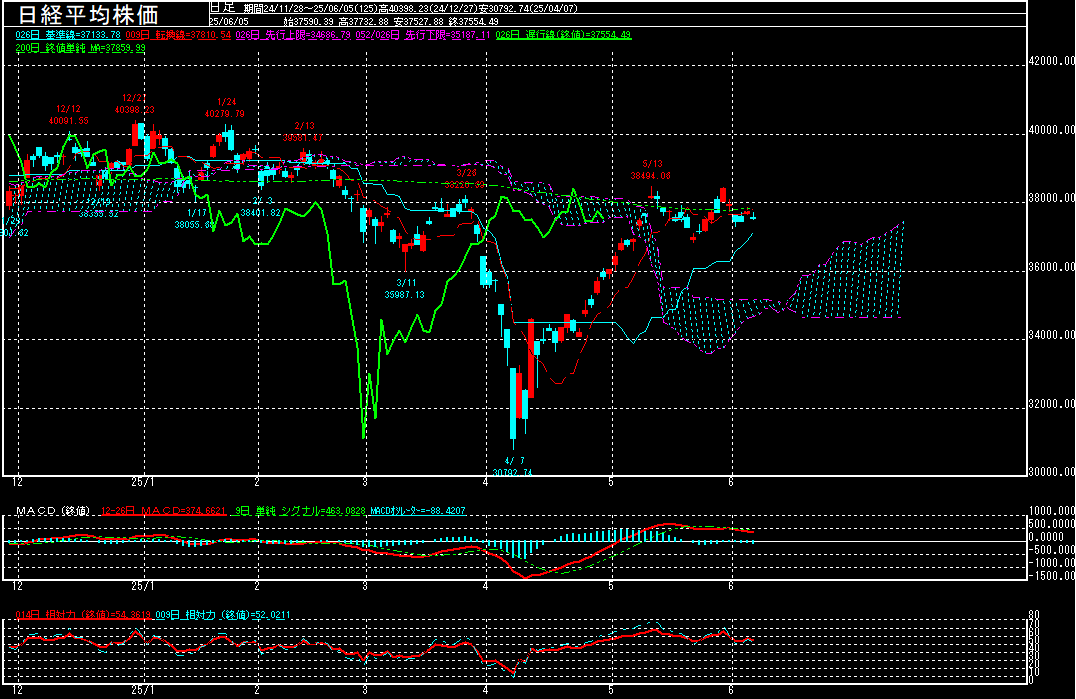Click legend 026日 基準線=37133.78

68,34
